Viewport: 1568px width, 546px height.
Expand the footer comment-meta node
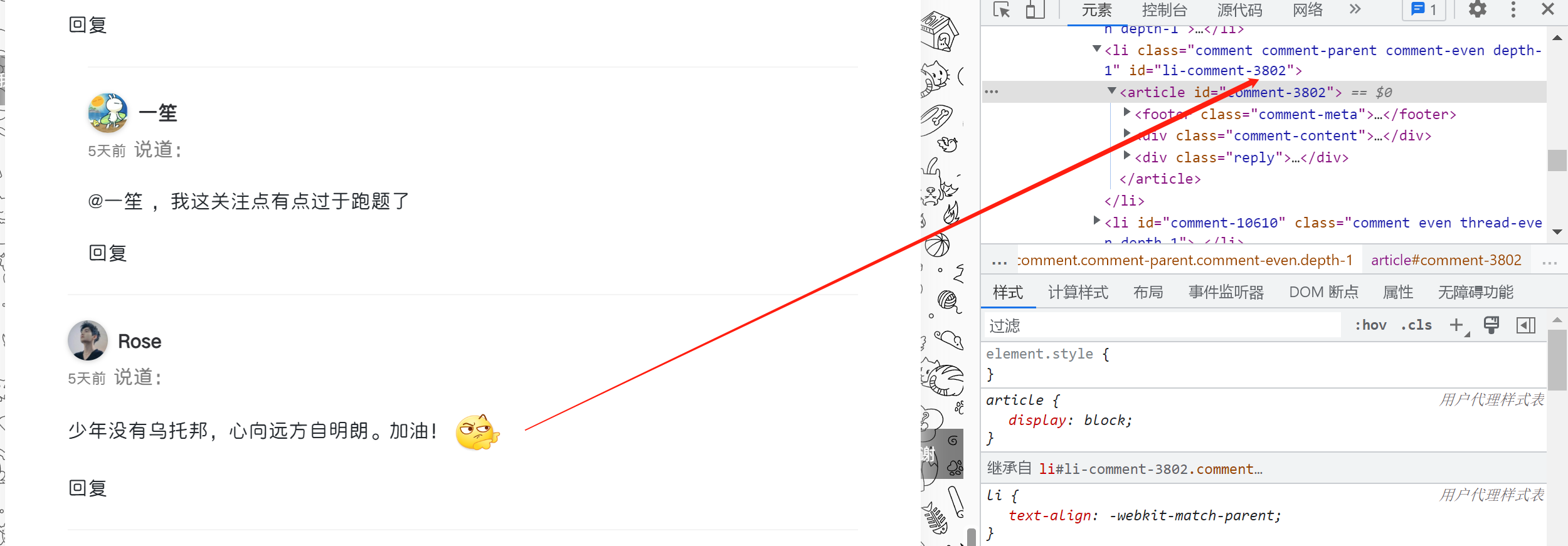[x=1127, y=112]
